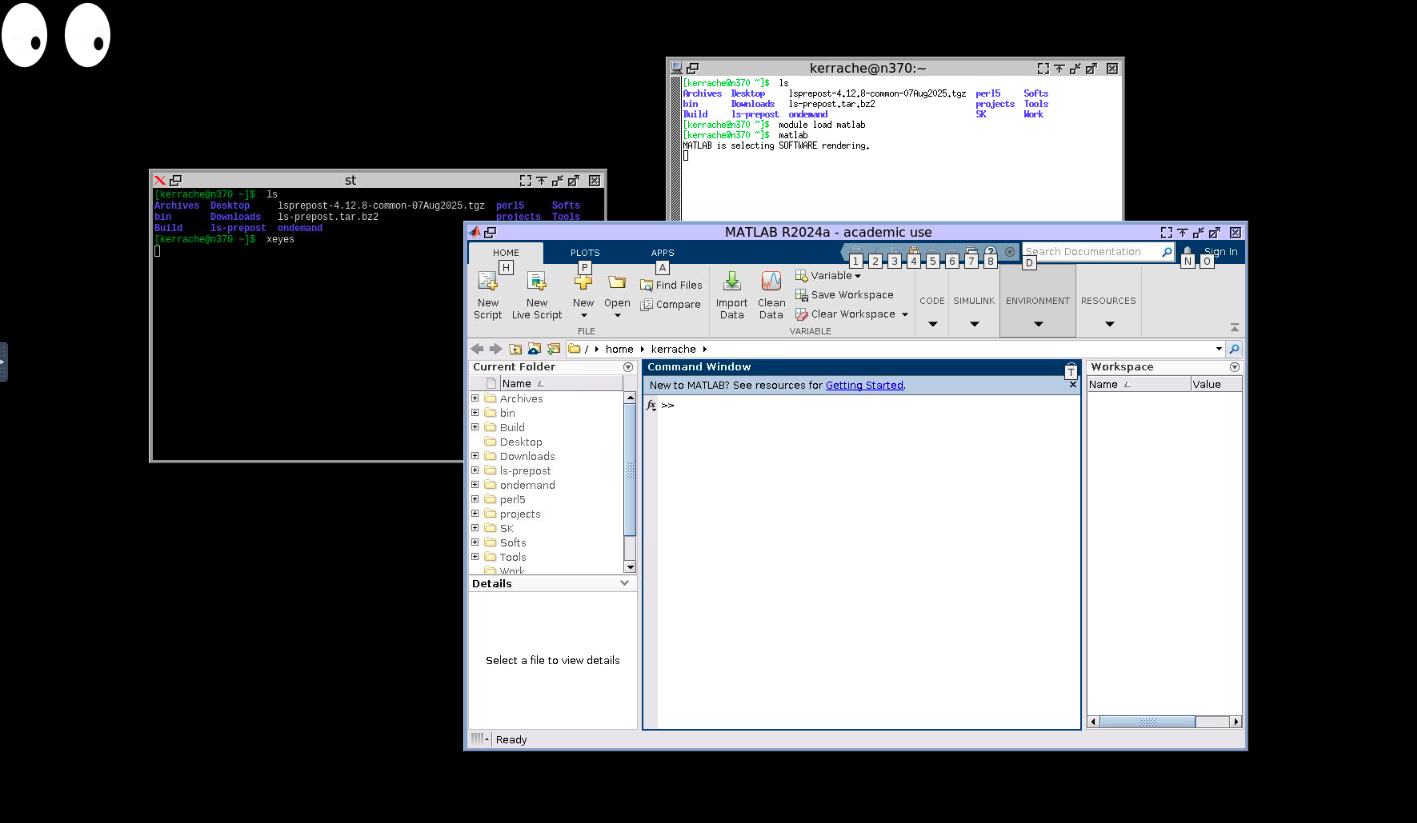Screen dimensions: 1417x823
Task: Click the Forward navigation arrow
Action: [x=496, y=349]
